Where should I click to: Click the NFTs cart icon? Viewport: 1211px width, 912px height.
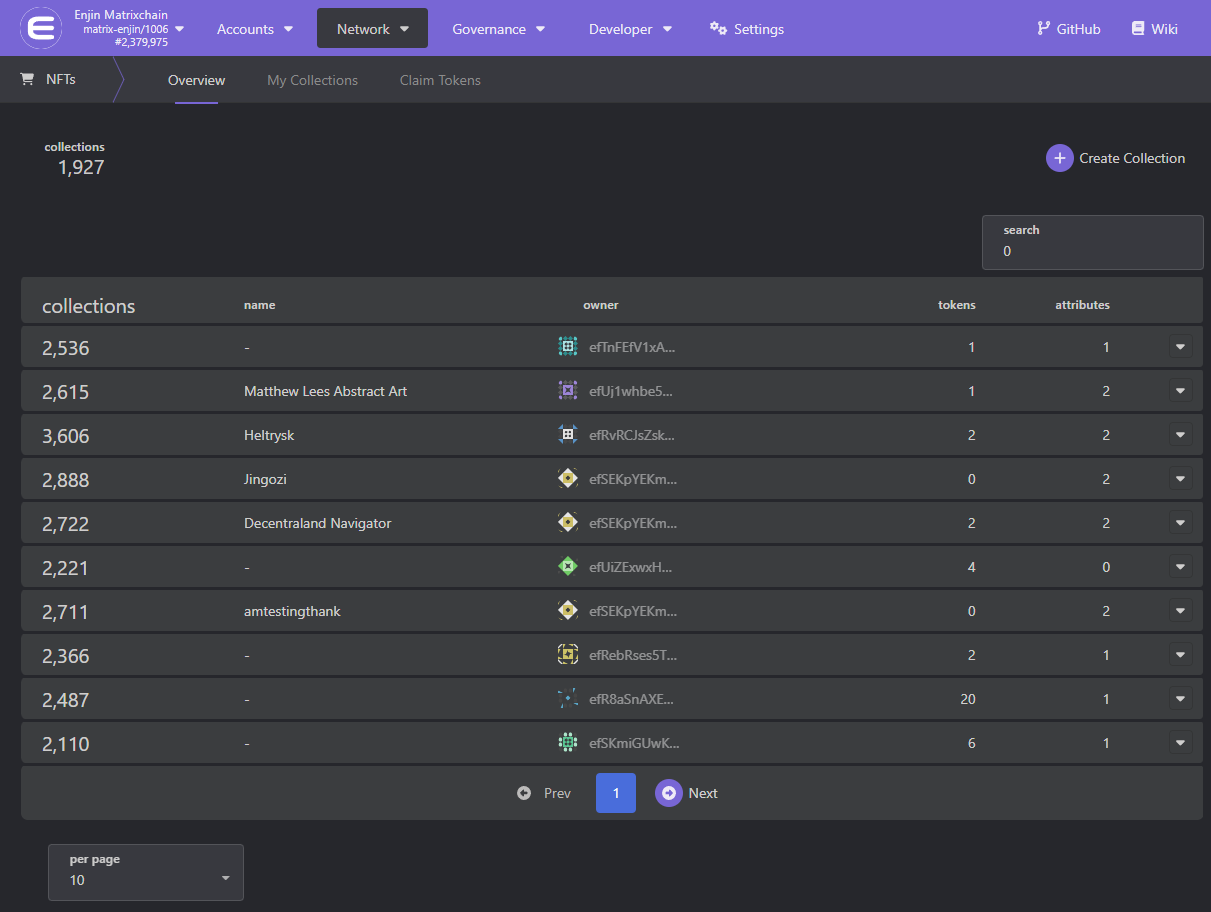(28, 80)
